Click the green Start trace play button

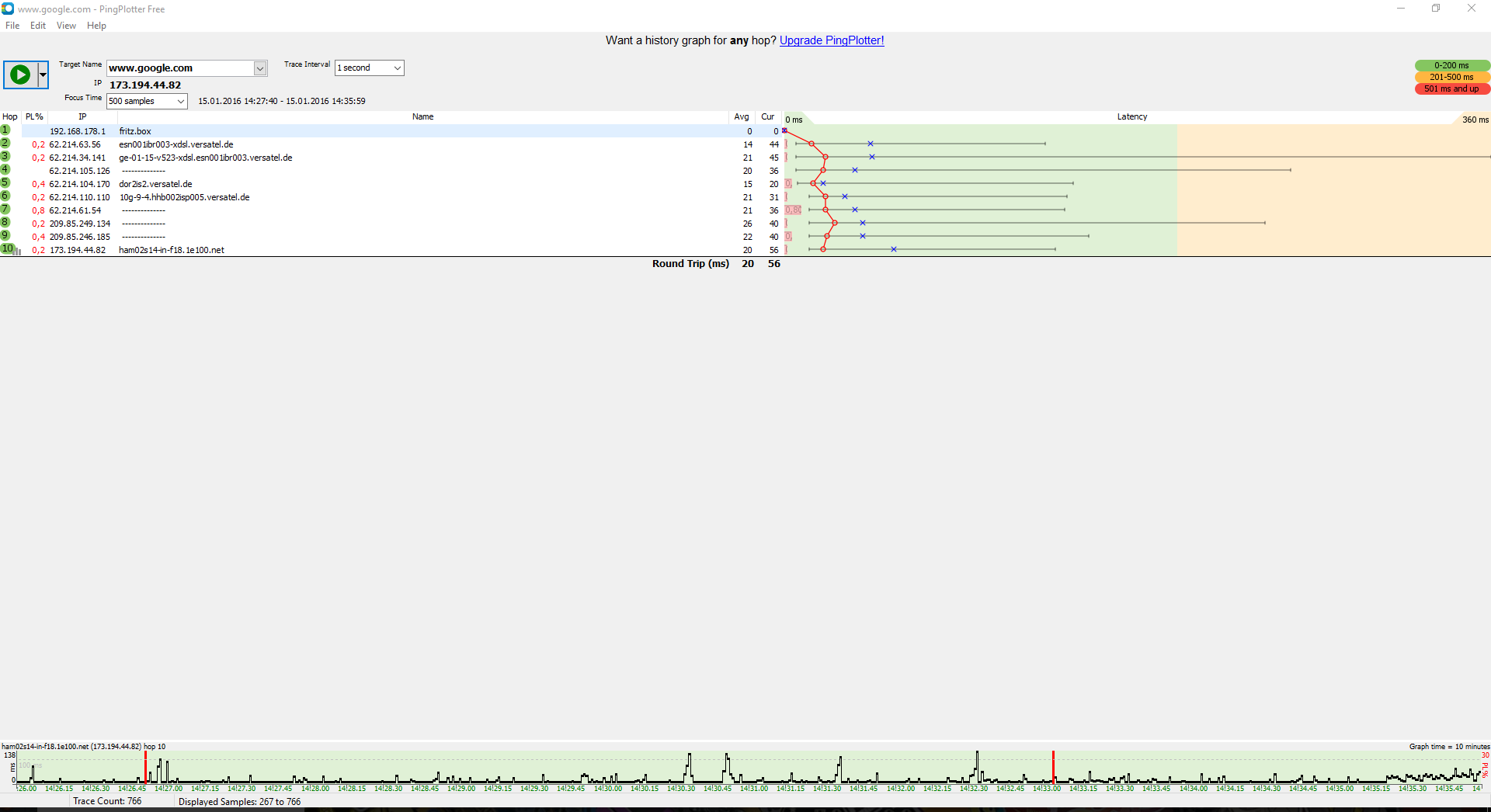(20, 75)
